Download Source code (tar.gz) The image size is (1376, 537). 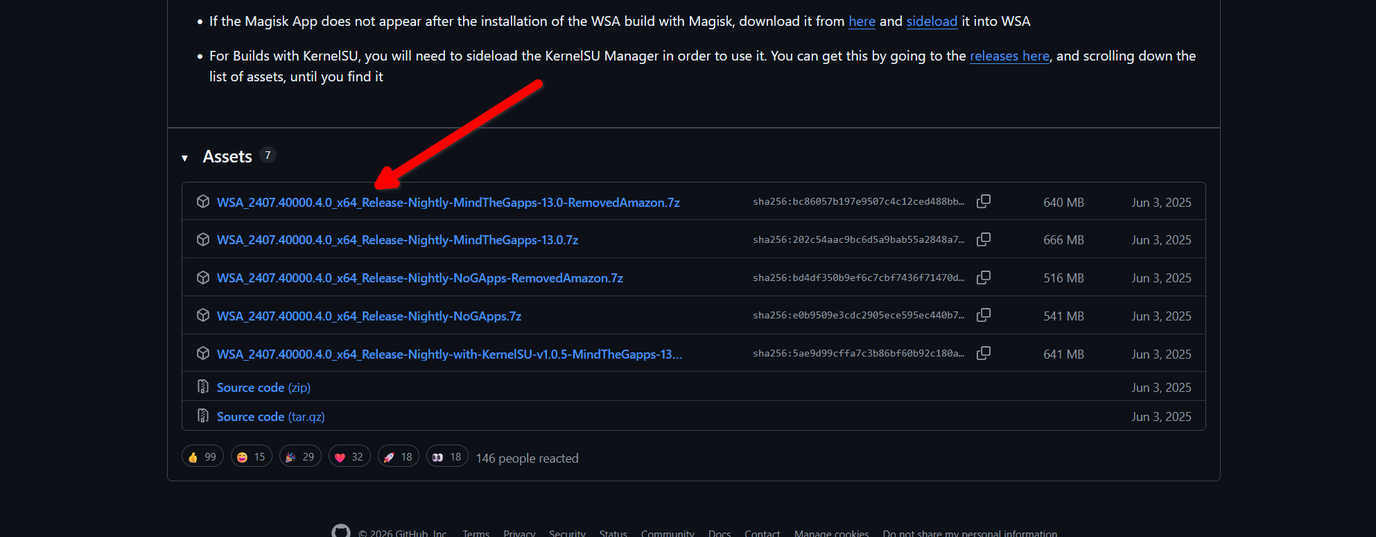point(271,416)
